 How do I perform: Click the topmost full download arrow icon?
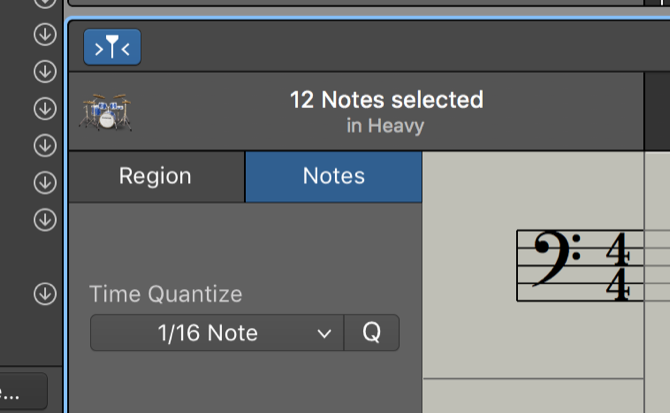coord(44,35)
